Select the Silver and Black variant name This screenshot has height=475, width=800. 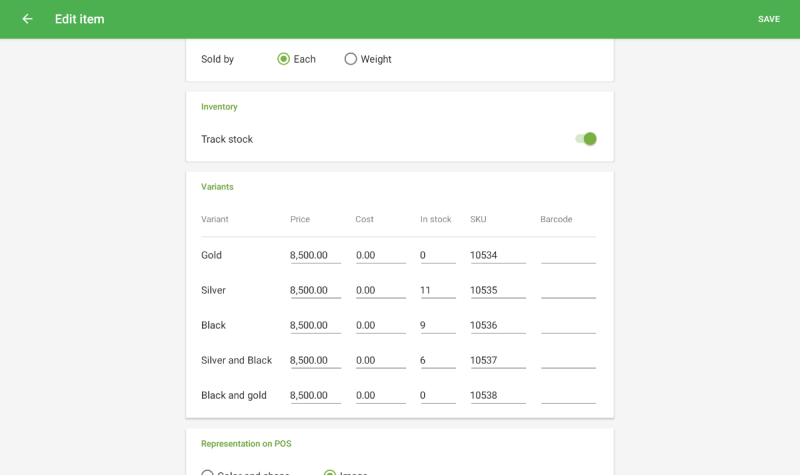click(x=236, y=360)
